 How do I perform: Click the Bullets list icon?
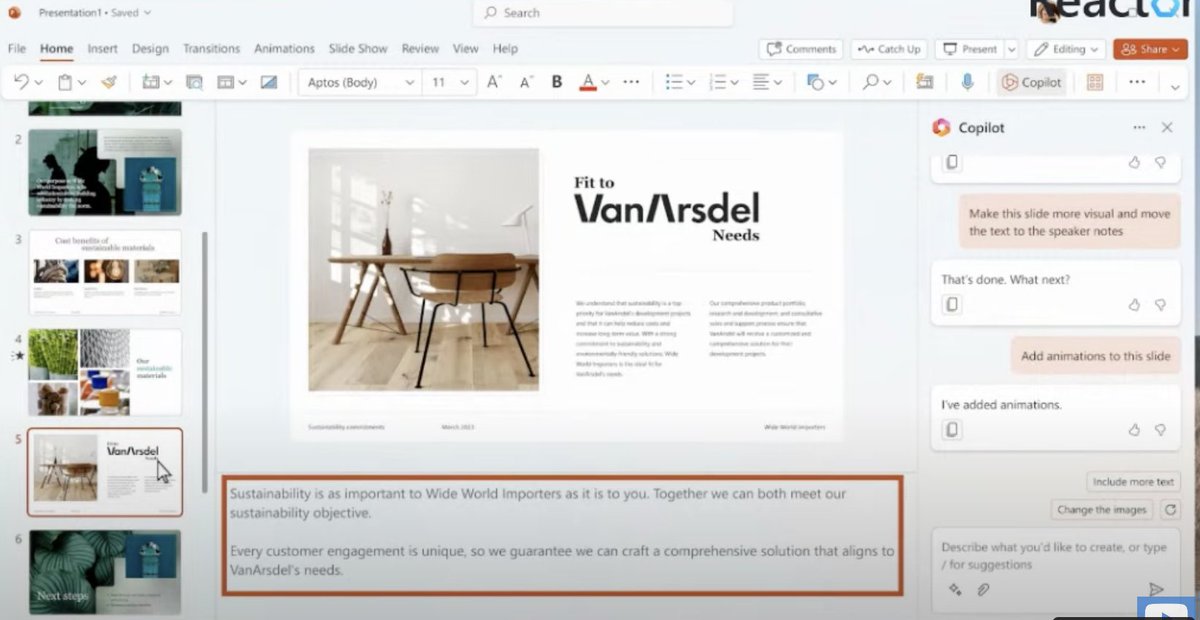click(x=674, y=82)
